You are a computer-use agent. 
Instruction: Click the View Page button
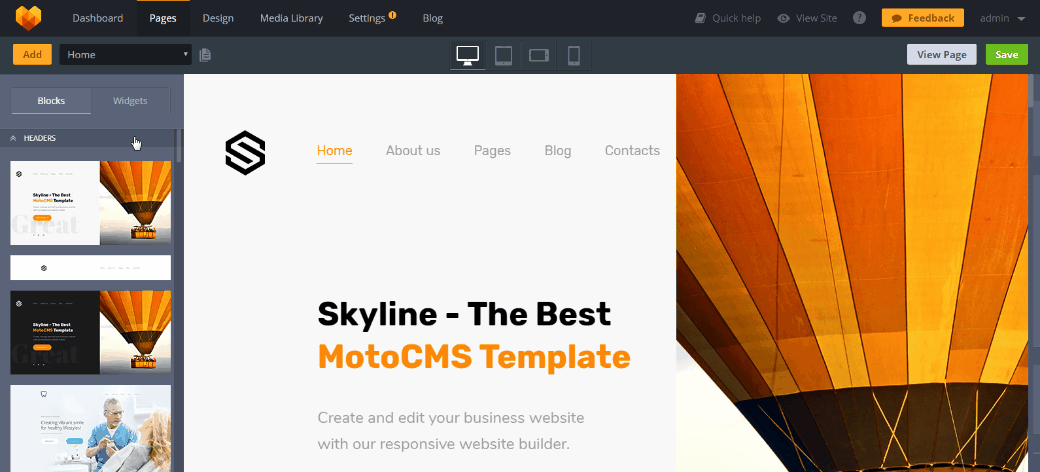tap(941, 55)
